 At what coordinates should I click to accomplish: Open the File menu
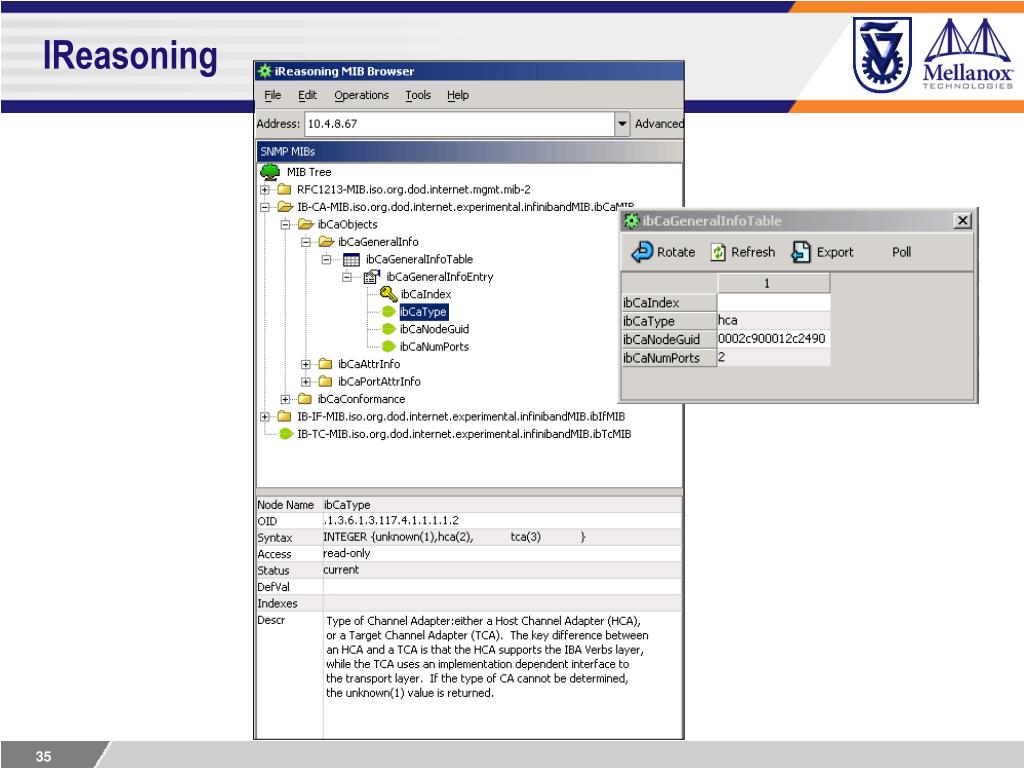(272, 95)
